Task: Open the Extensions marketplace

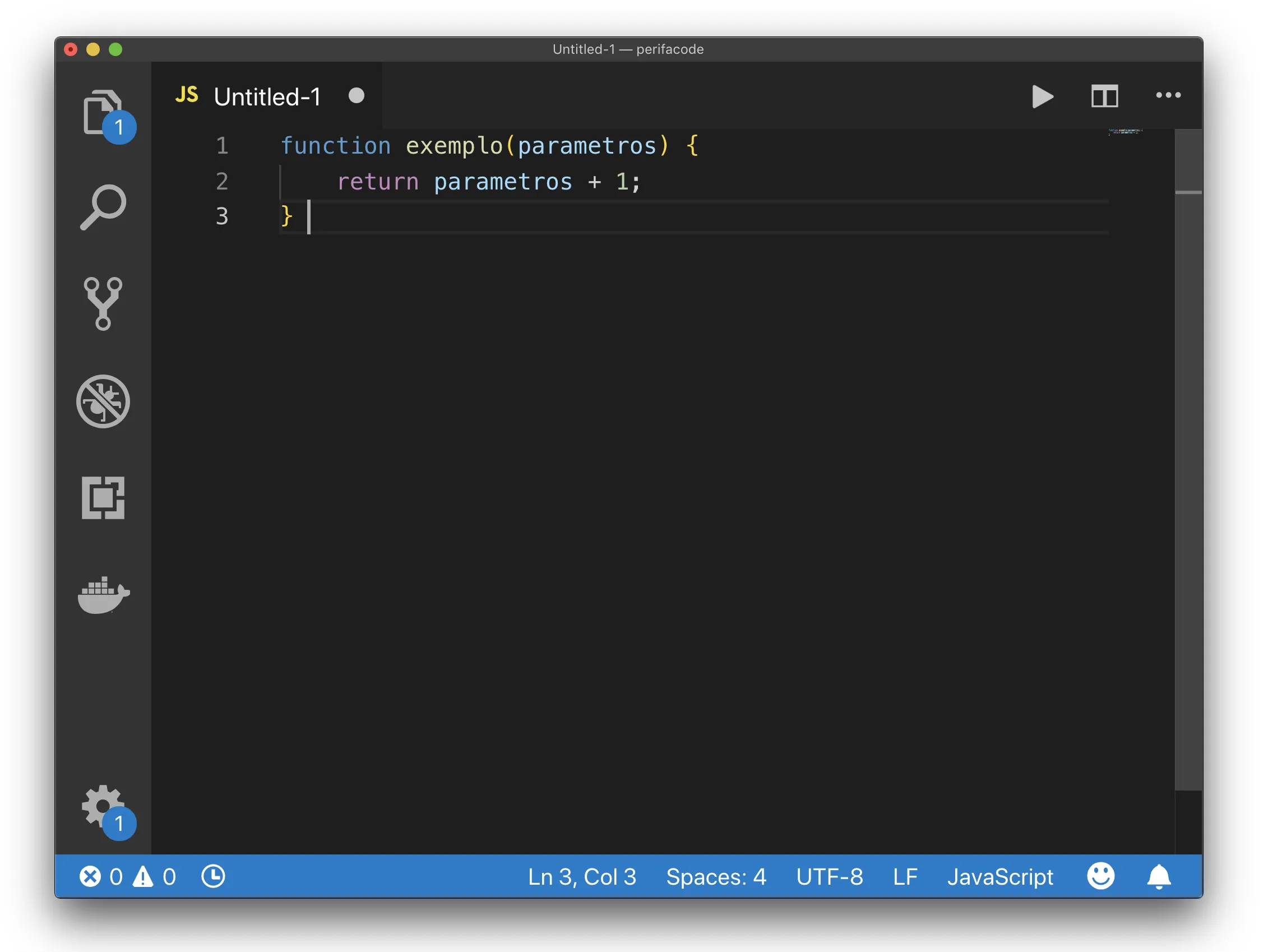Action: pos(104,498)
